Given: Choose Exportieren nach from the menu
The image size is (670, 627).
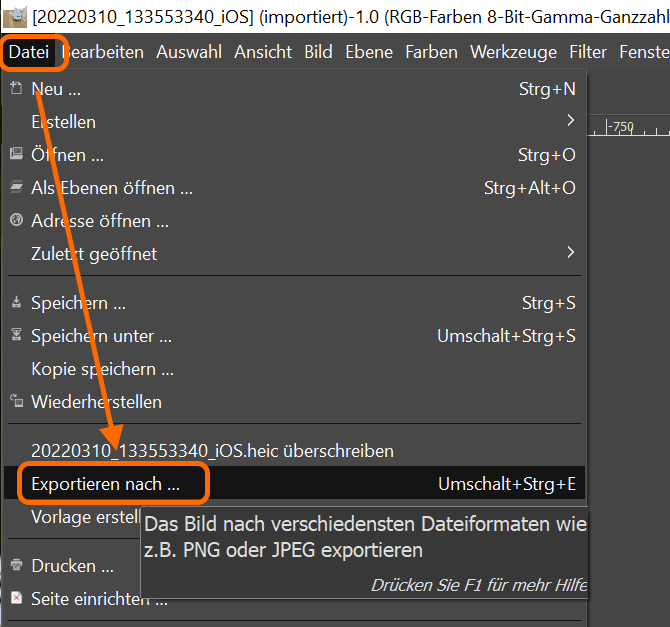Looking at the screenshot, I should 106,485.
